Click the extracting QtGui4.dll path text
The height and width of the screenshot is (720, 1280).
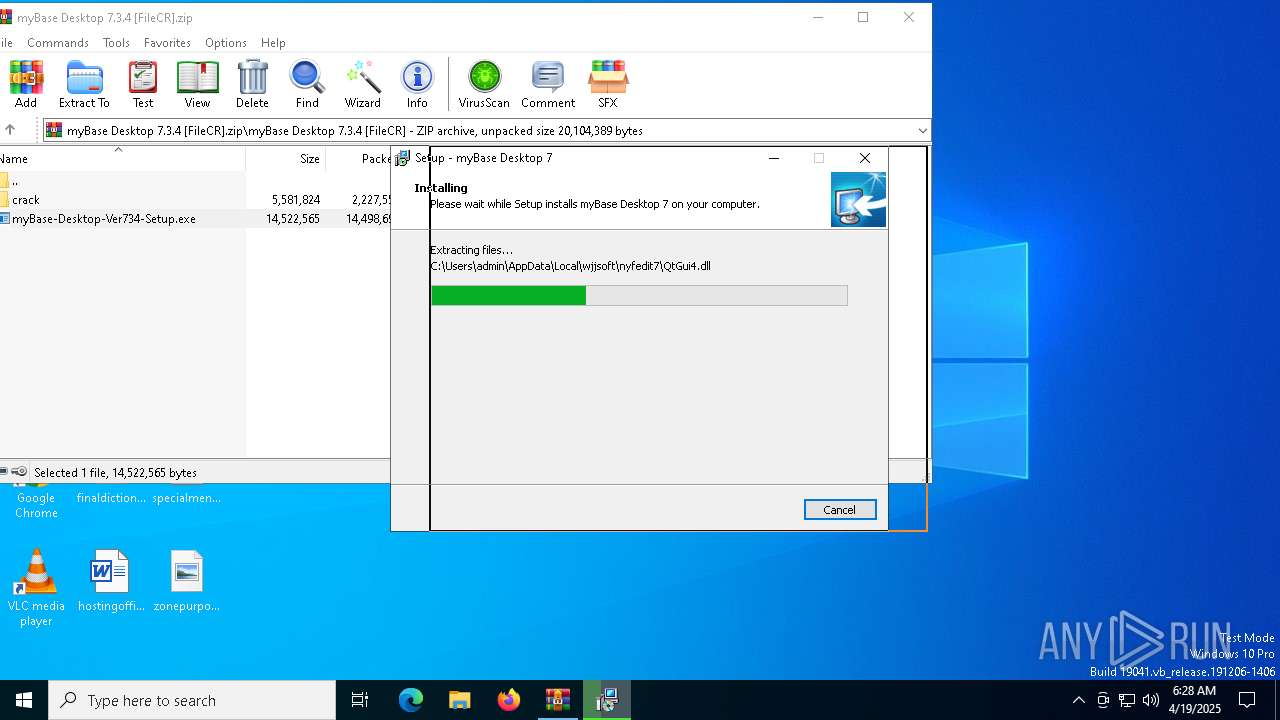tap(570, 266)
